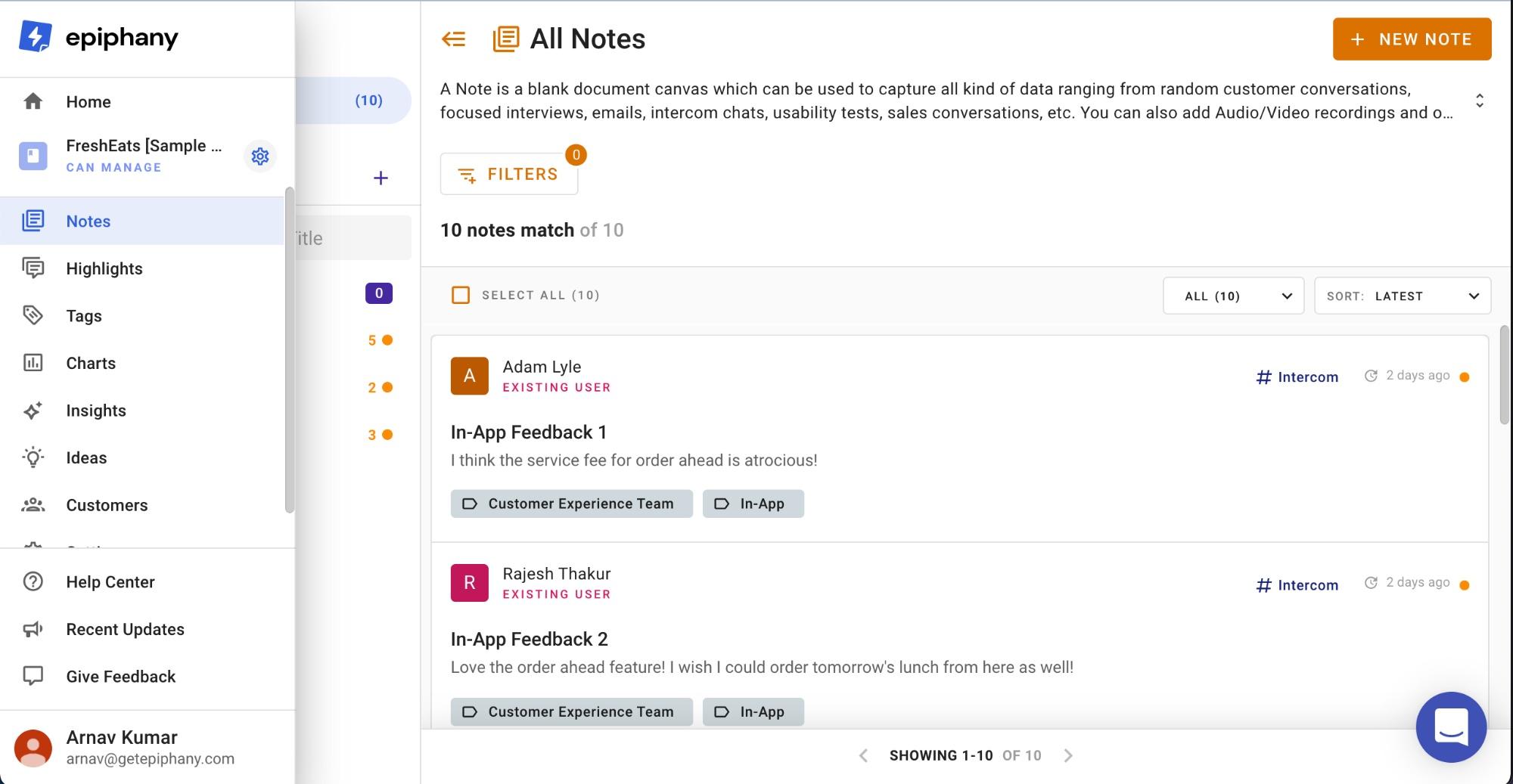Screen dimensions: 1513x784
Task: Open the In-App Feedback 2 note
Action: (530, 640)
